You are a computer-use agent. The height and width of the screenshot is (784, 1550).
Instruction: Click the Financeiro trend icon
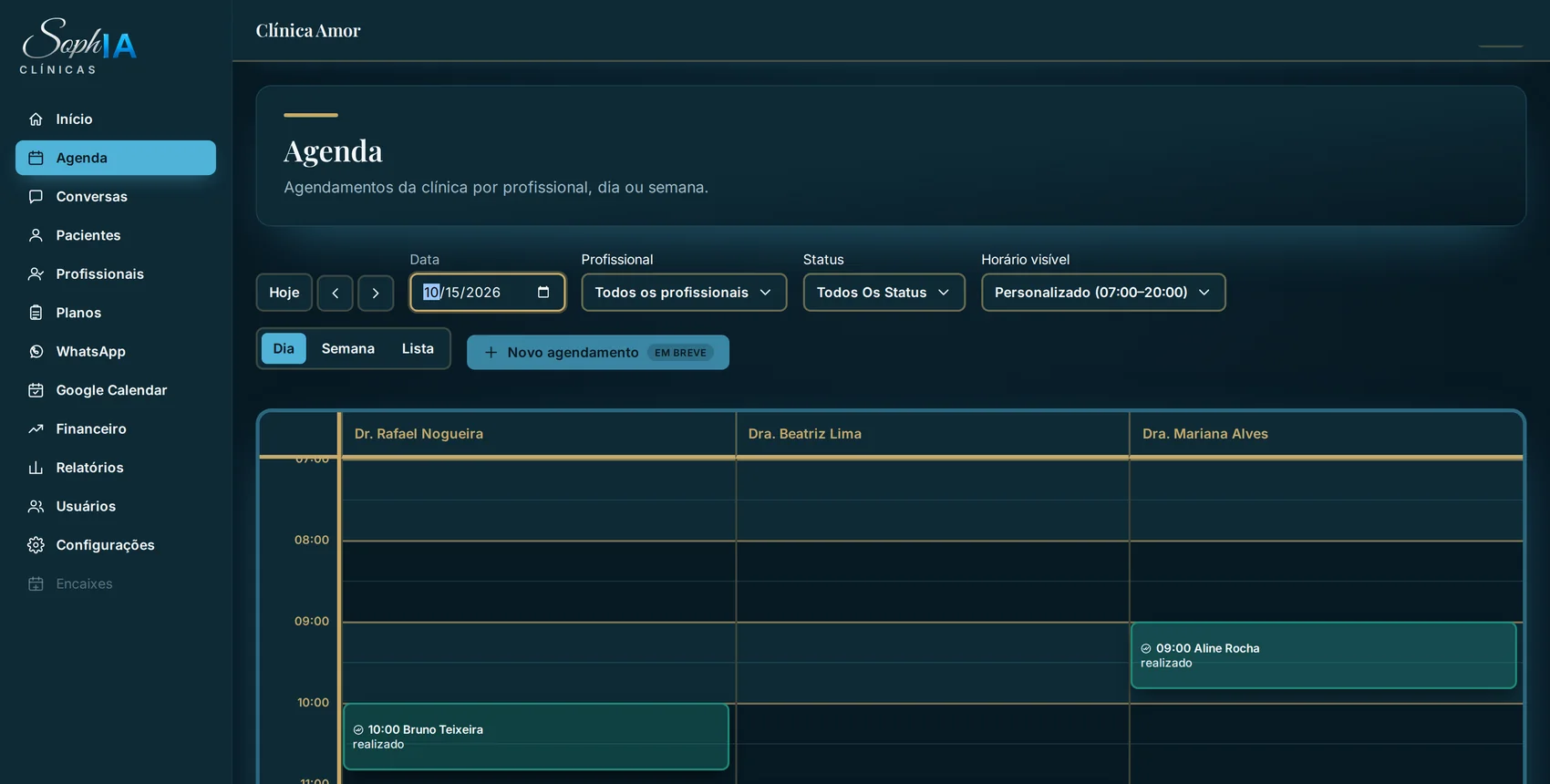point(36,429)
